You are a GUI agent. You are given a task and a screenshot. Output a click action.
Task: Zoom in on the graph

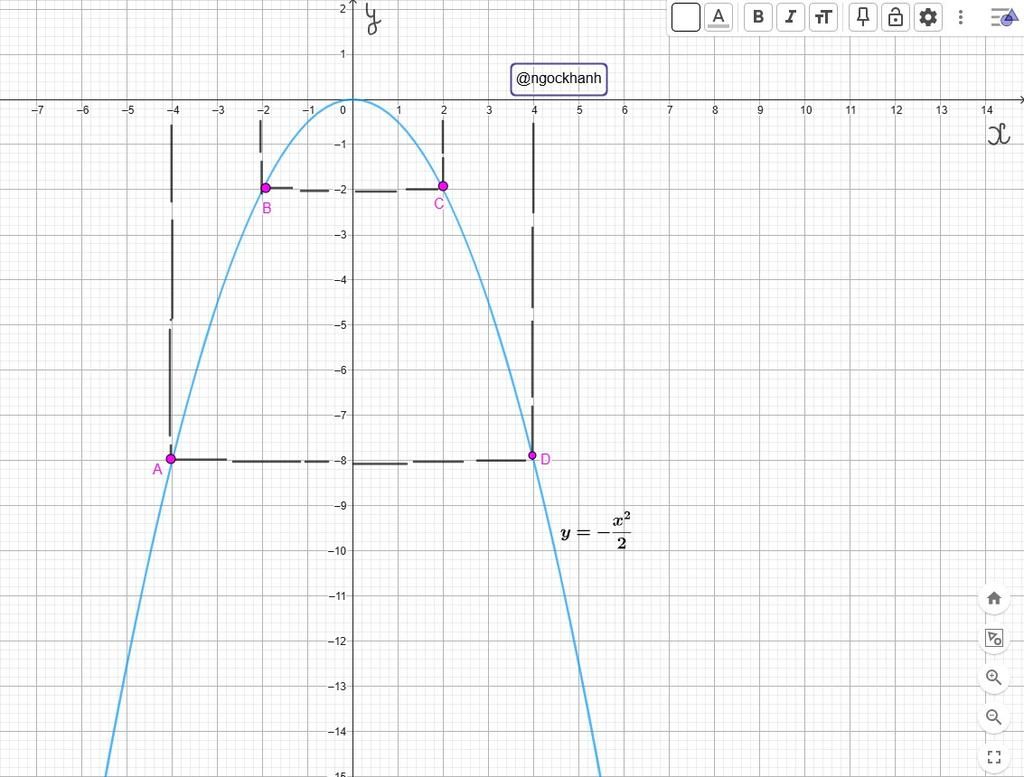click(x=994, y=677)
